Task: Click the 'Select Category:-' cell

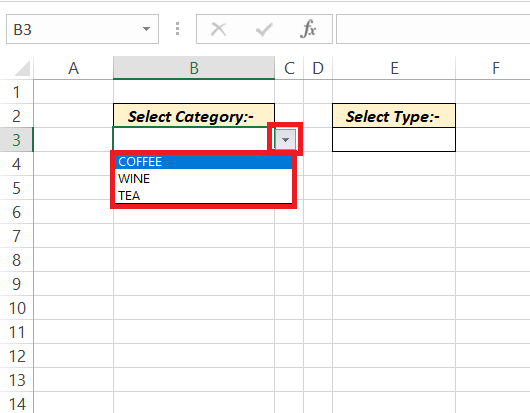Action: coord(194,116)
